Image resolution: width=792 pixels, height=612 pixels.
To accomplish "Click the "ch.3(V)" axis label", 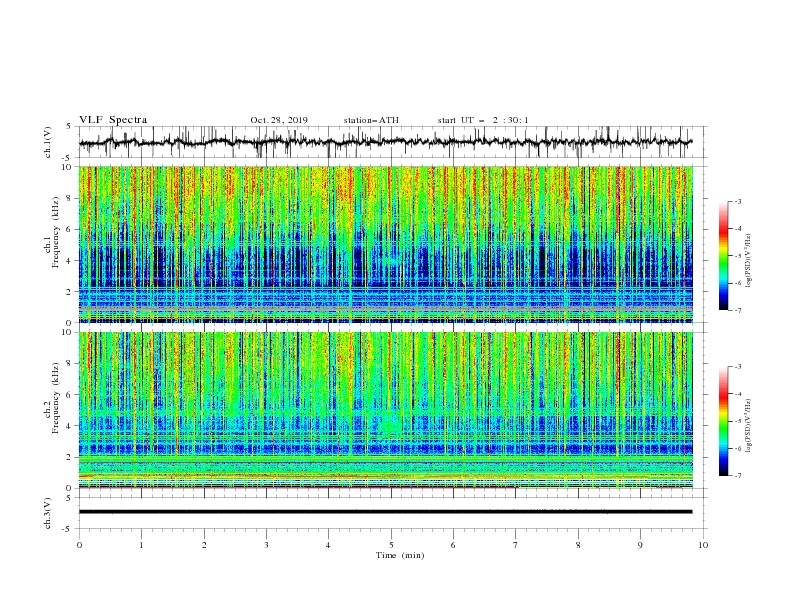I will tap(48, 513).
